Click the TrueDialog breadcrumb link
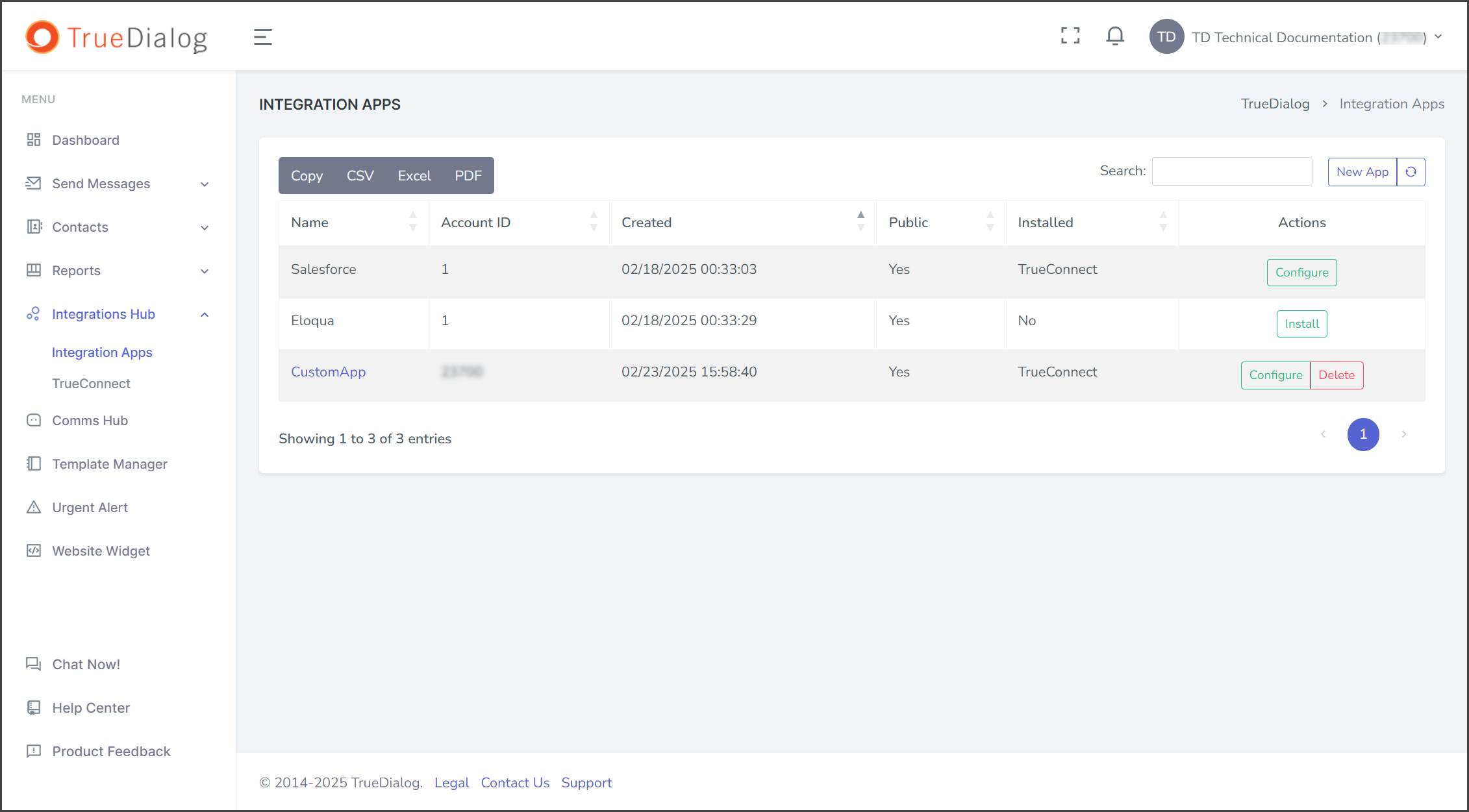1469x812 pixels. [1275, 104]
